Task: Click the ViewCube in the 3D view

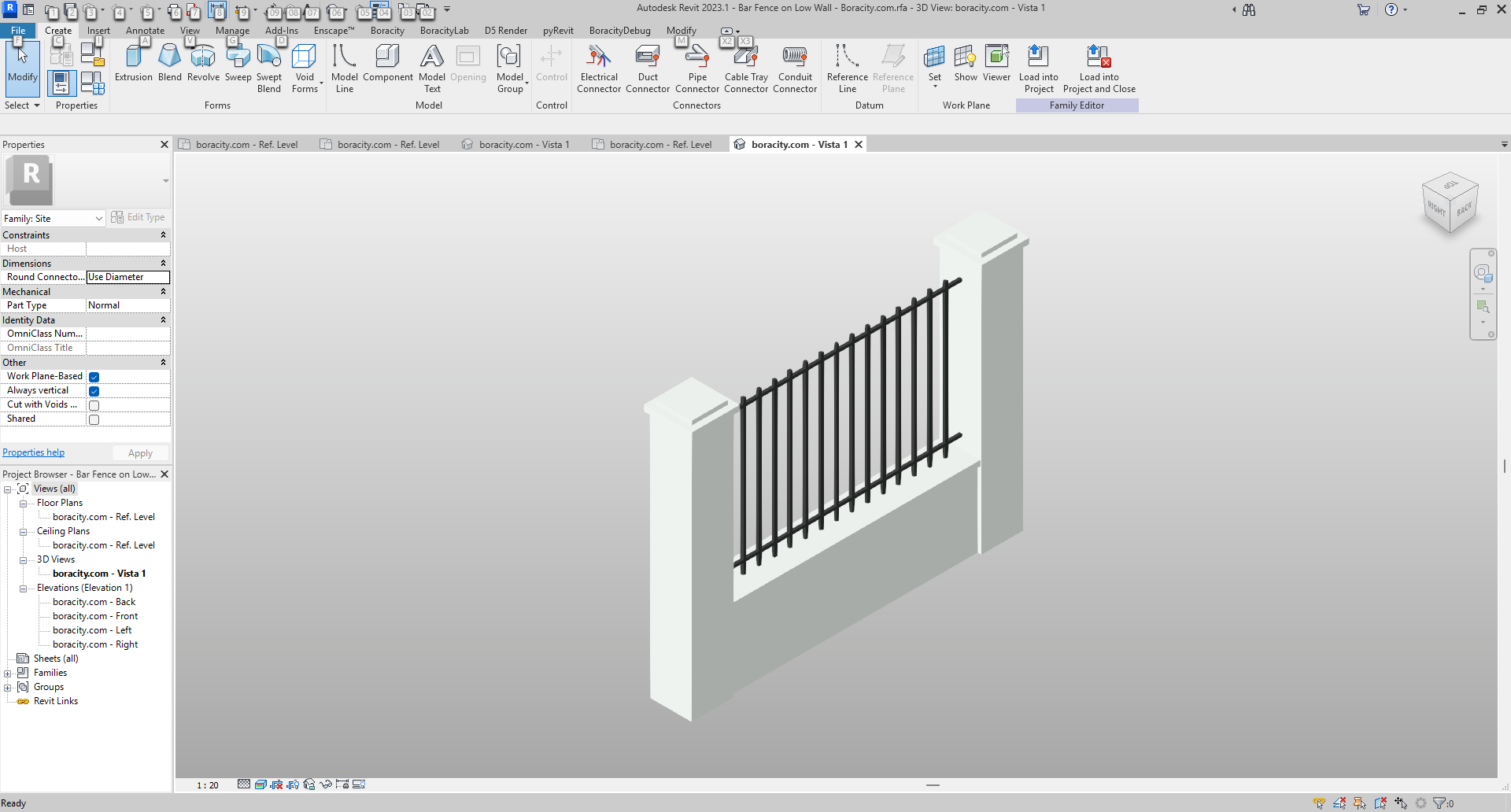Action: click(x=1450, y=203)
